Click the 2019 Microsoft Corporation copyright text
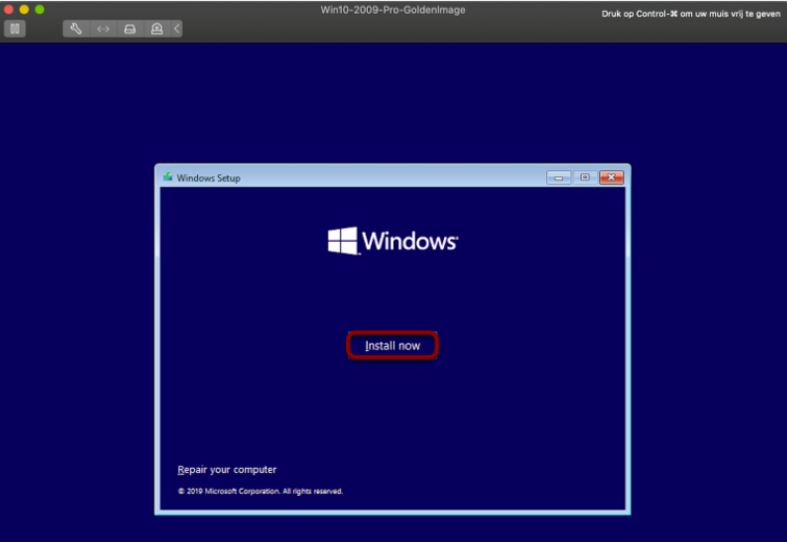Viewport: 787px width, 542px height. [260, 491]
